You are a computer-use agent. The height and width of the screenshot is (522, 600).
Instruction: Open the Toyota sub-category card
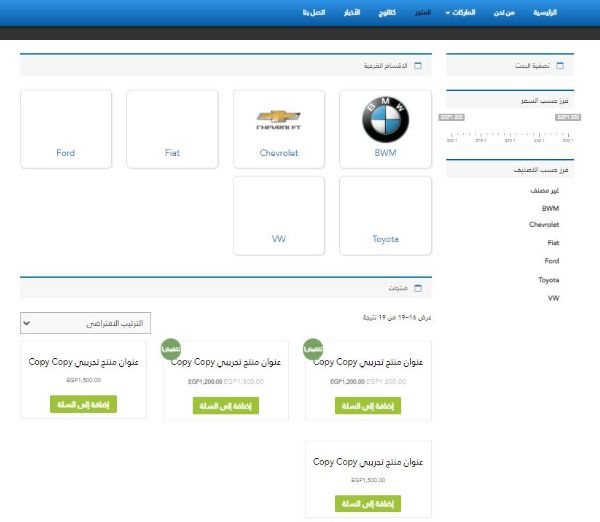click(385, 215)
